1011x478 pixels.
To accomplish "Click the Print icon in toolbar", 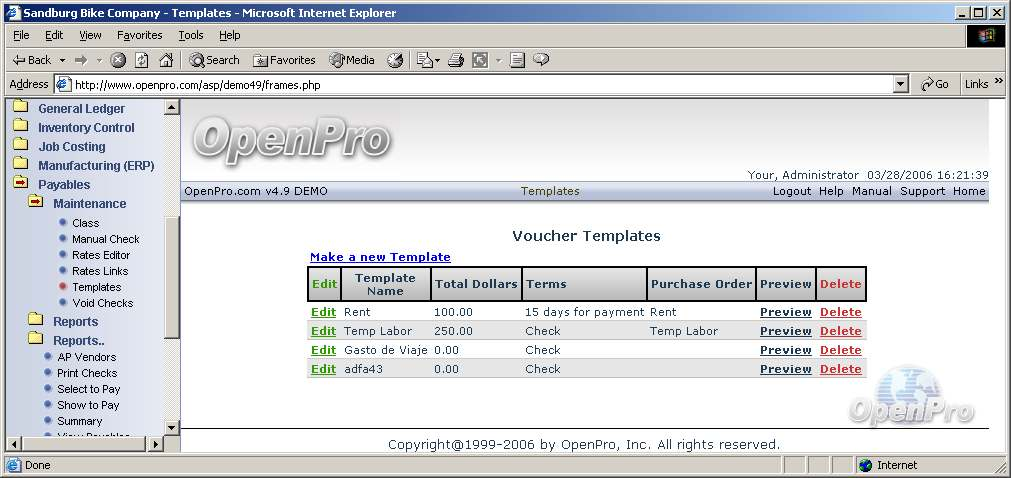I will (x=456, y=60).
